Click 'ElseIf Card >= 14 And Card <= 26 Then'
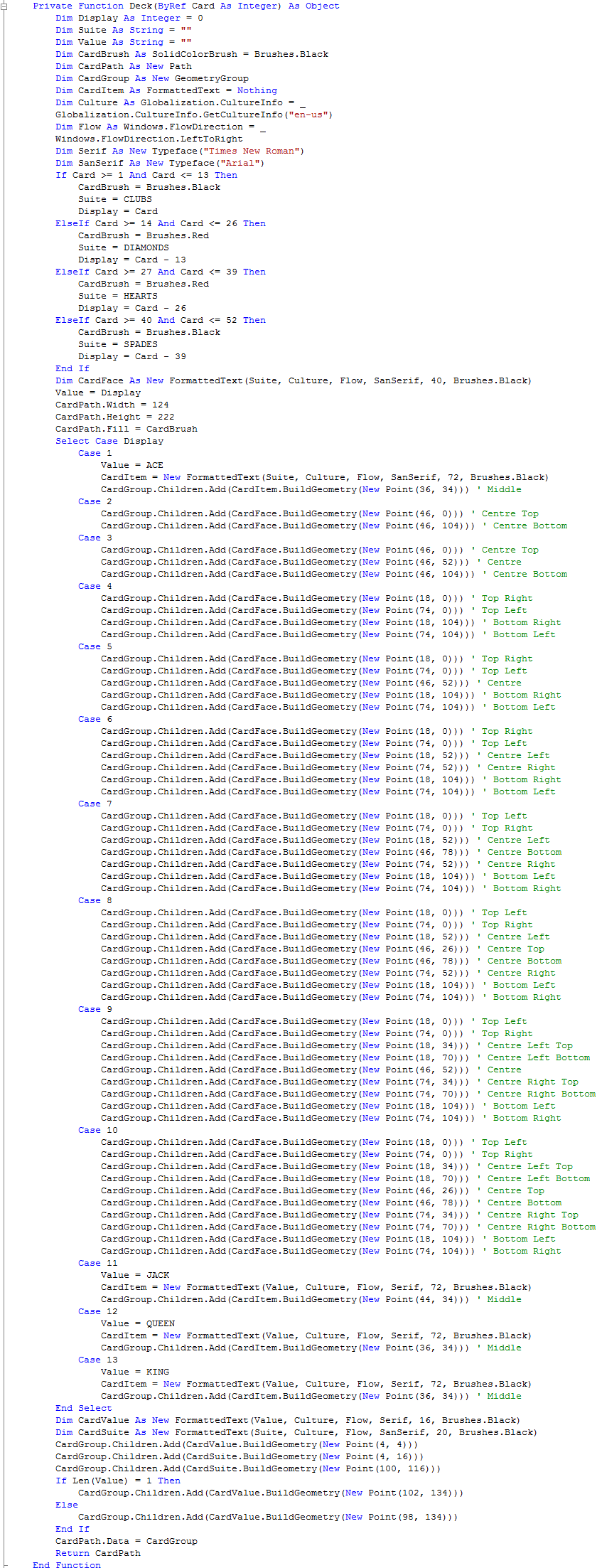The height and width of the screenshot is (1568, 597). click(x=161, y=223)
